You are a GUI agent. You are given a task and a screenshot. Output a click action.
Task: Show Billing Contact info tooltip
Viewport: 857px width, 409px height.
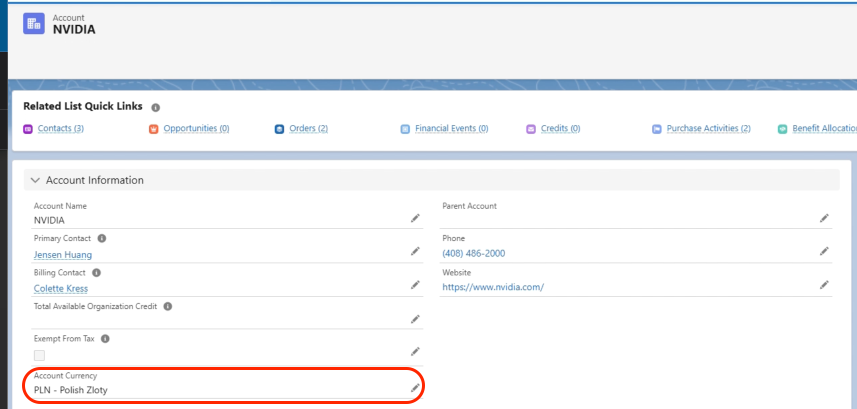coord(96,272)
